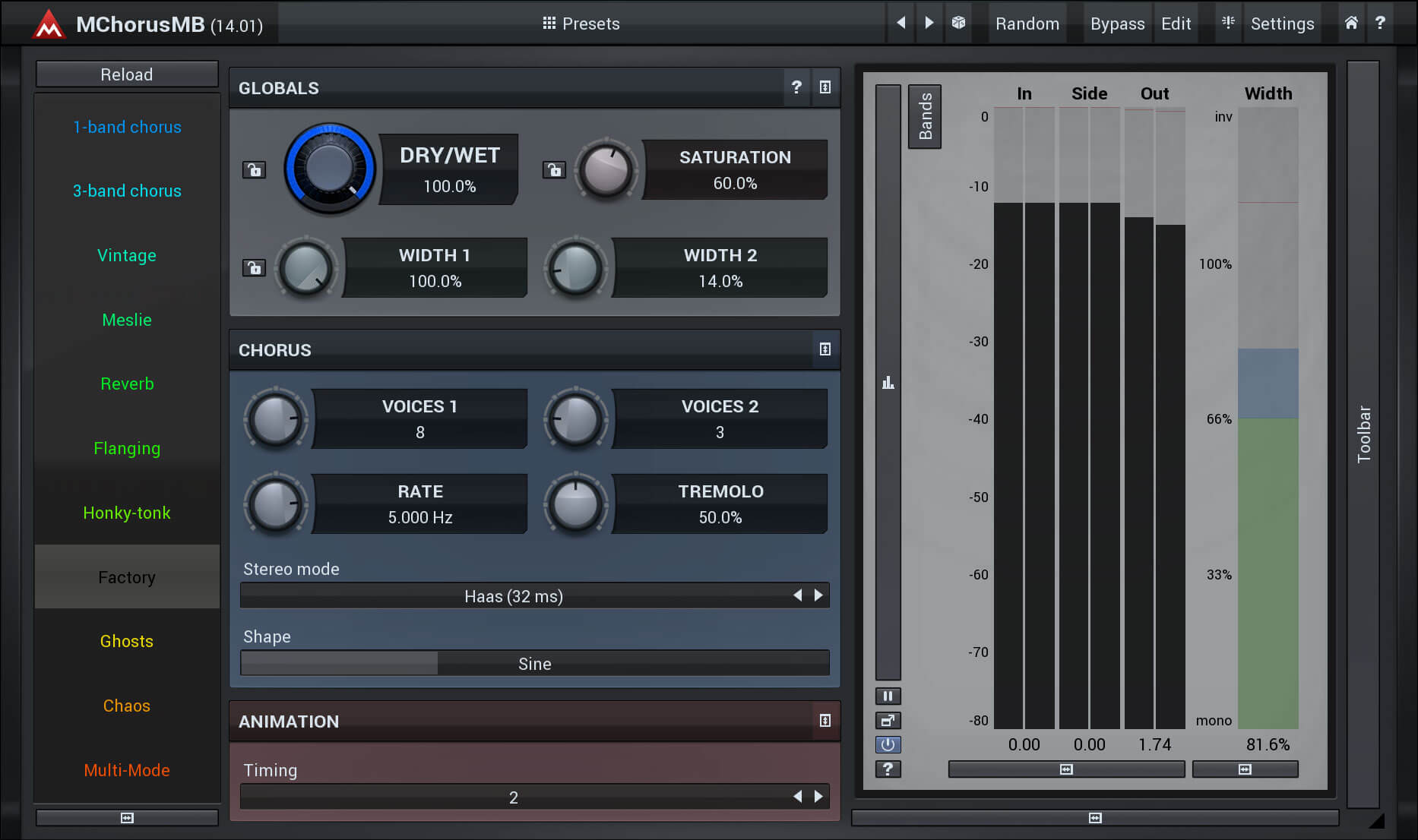Click the home icon in title bar

coord(1351,23)
